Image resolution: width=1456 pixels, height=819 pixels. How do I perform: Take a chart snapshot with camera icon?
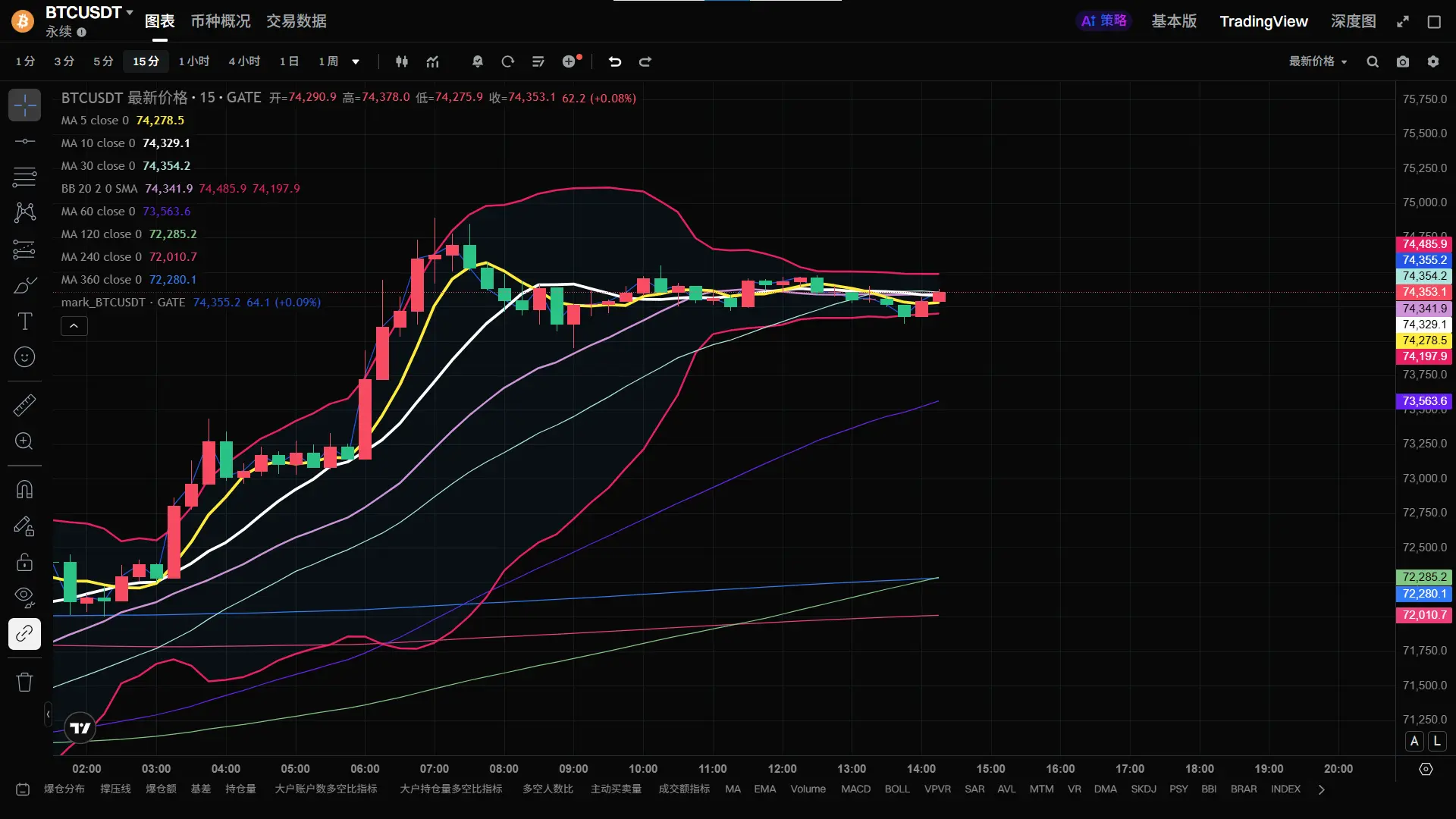[x=1403, y=61]
